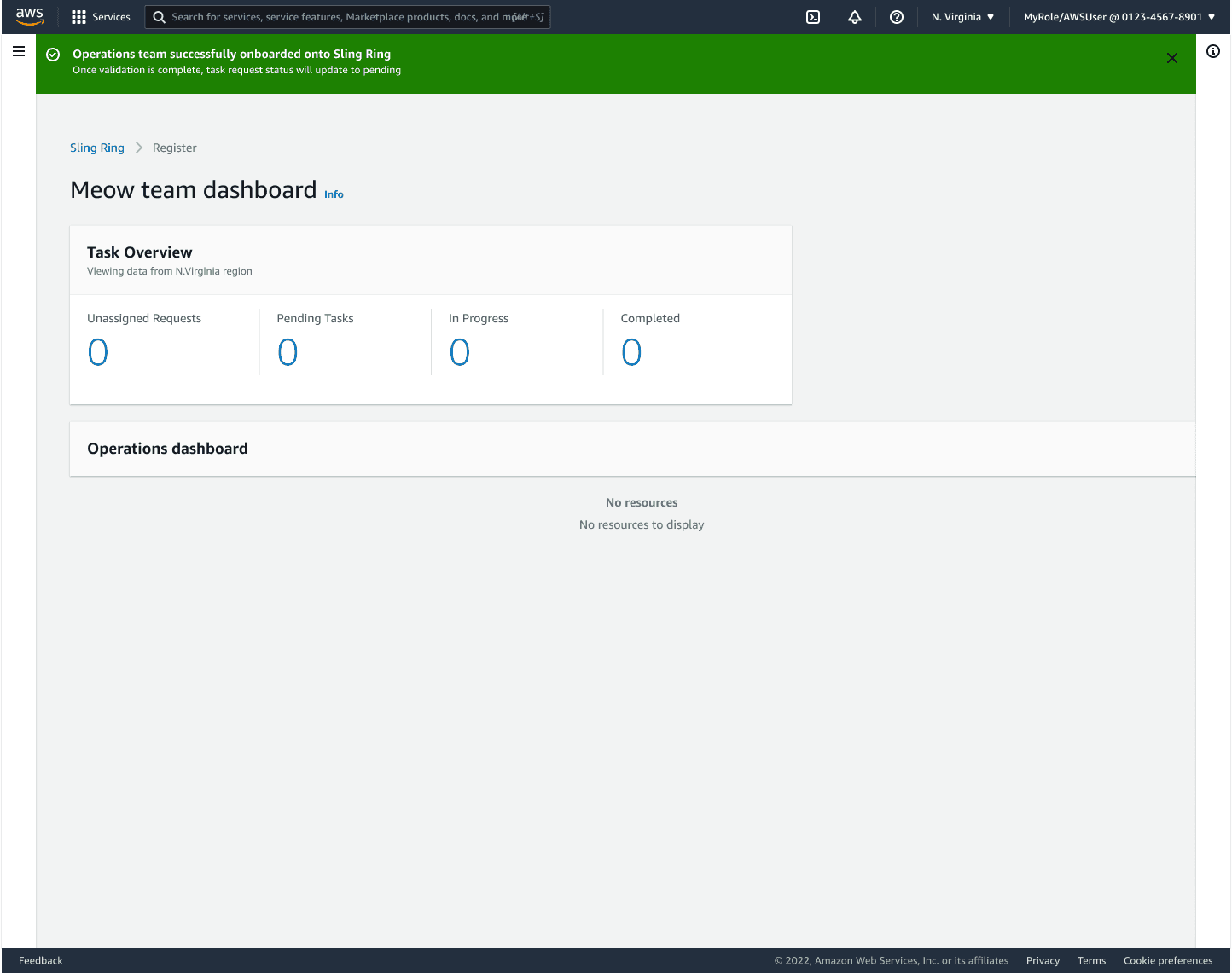The width and height of the screenshot is (1232, 973).
Task: Open the Feedback footer link
Action: pyautogui.click(x=41, y=960)
